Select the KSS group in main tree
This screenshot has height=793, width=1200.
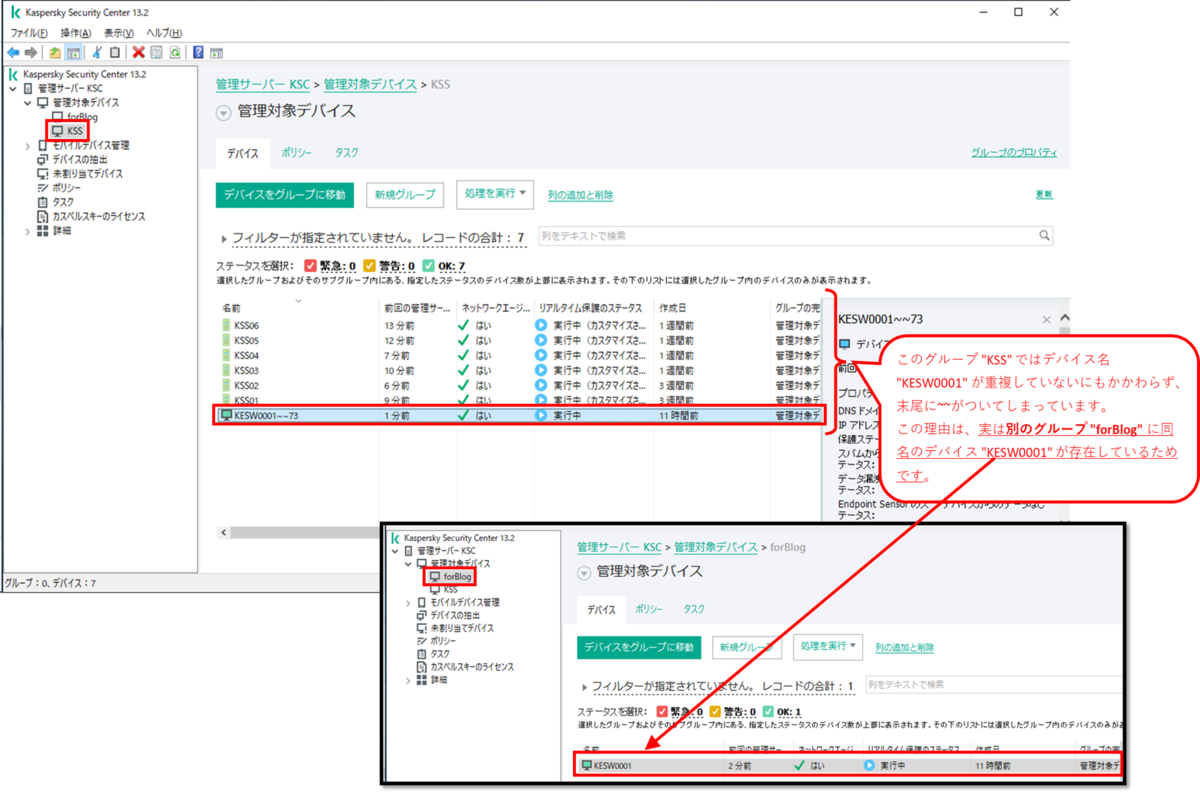point(68,131)
